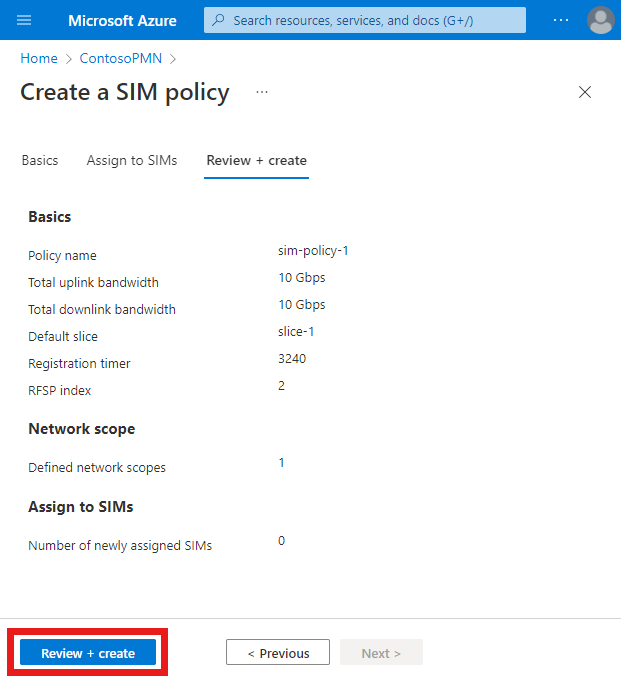Click the Network scope section heading
The image size is (621, 685).
coord(82,429)
